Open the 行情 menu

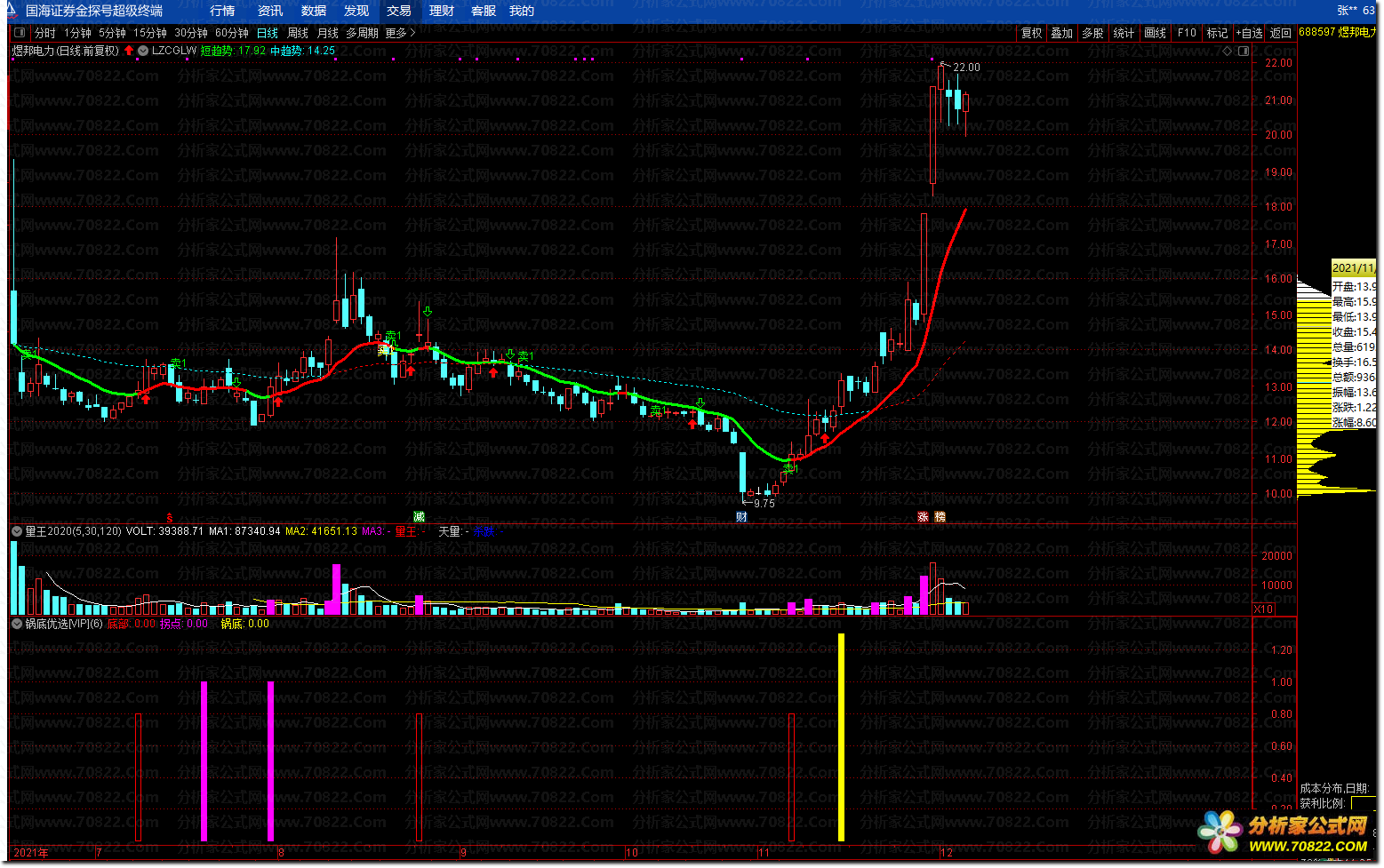coord(223,11)
